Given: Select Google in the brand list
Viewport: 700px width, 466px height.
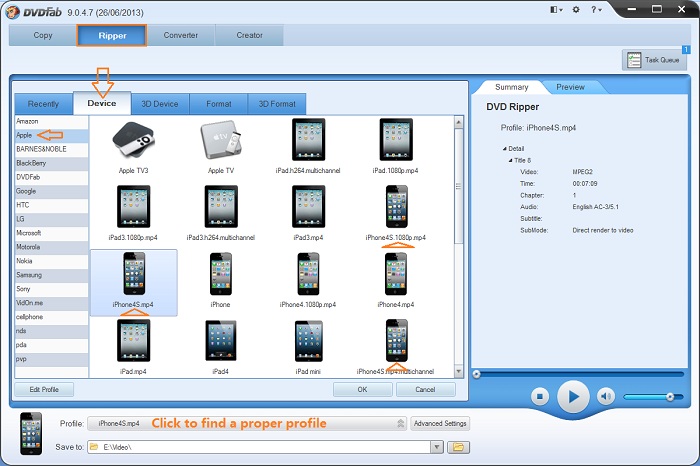Looking at the screenshot, I should click(51, 191).
